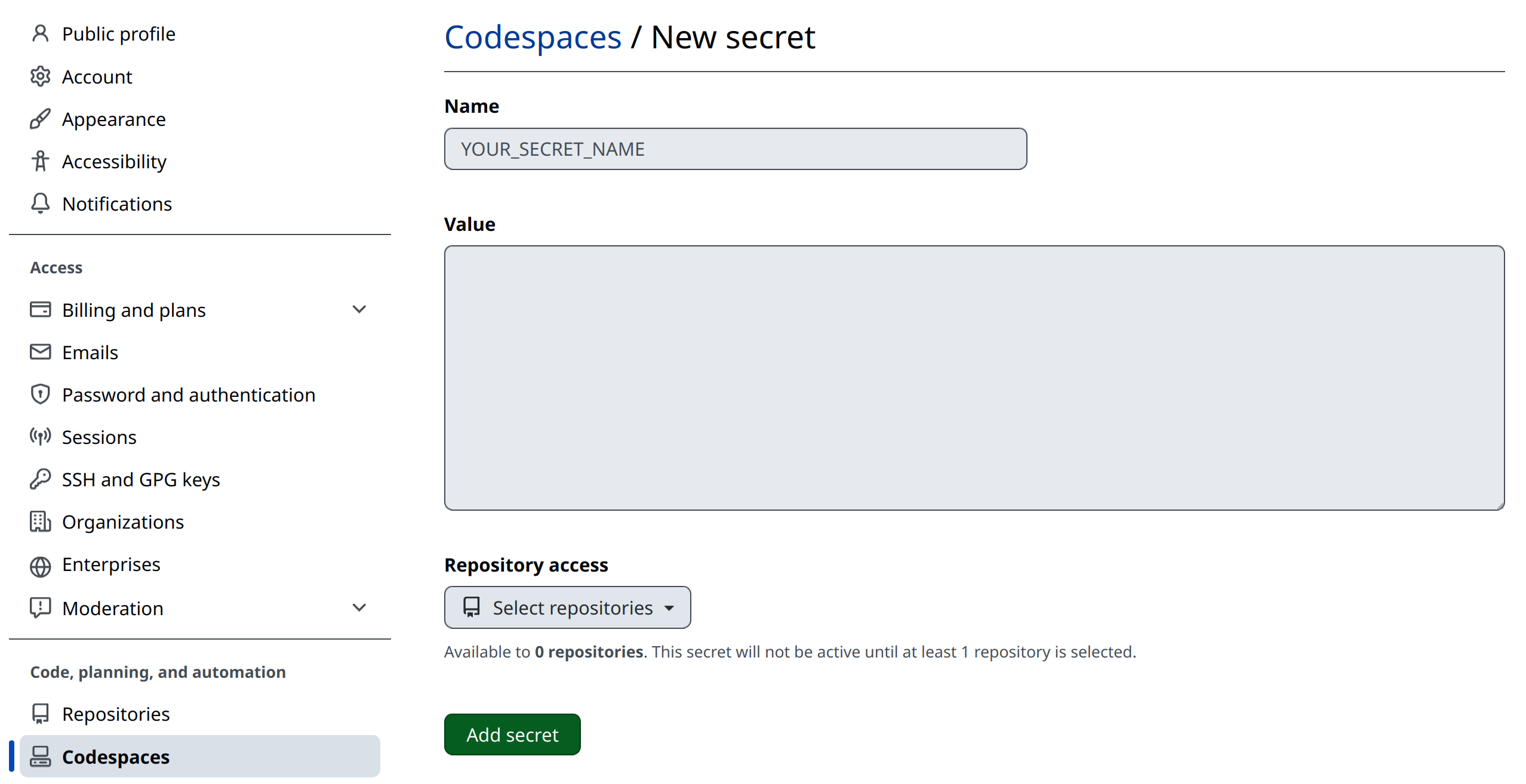Follow the Codespaces breadcrumb link
Image resolution: width=1526 pixels, height=784 pixels.
pos(533,38)
